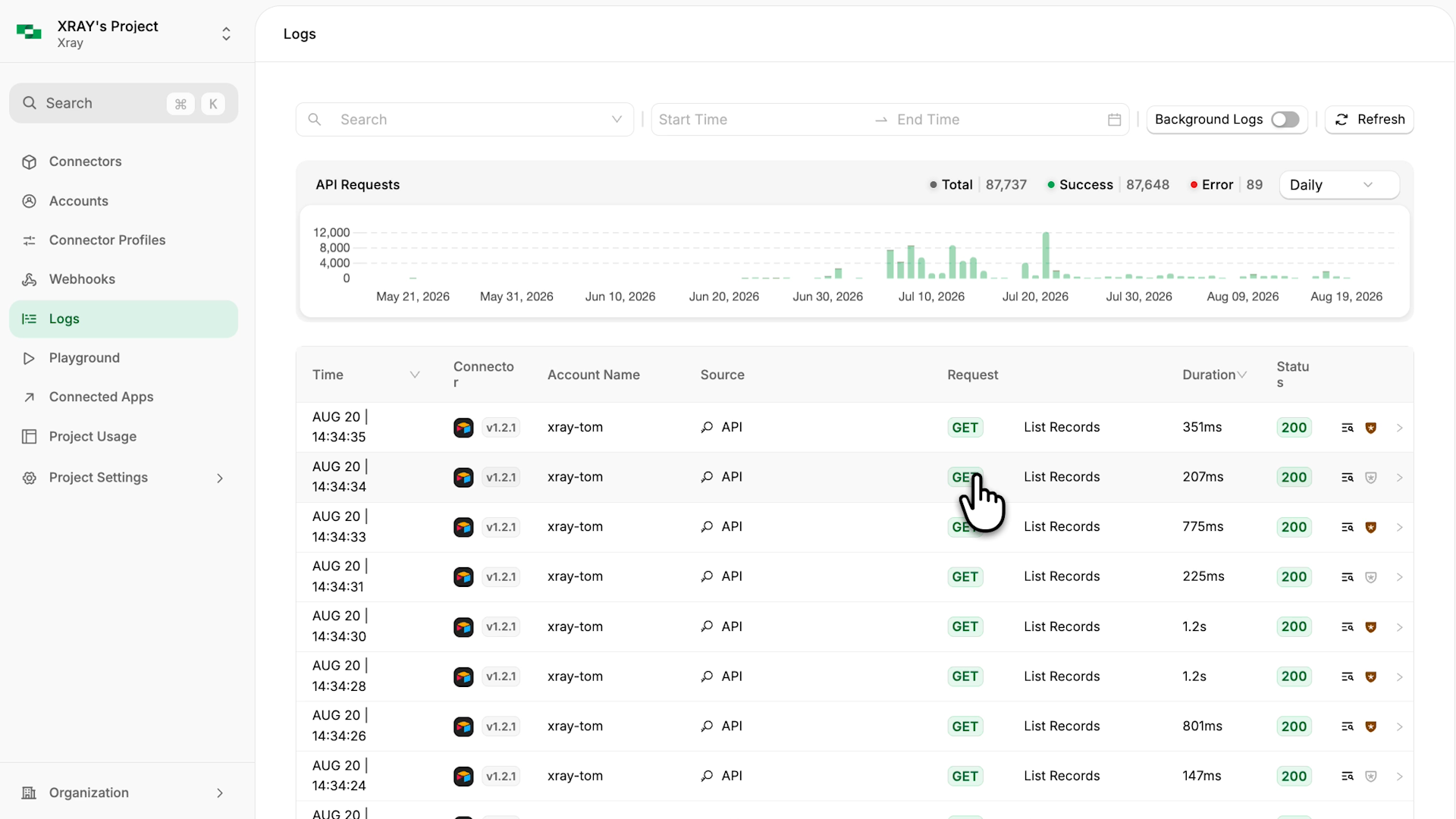Screen dimensions: 1456x819
Task: Open the log Search filter dropdown arrow
Action: [617, 120]
